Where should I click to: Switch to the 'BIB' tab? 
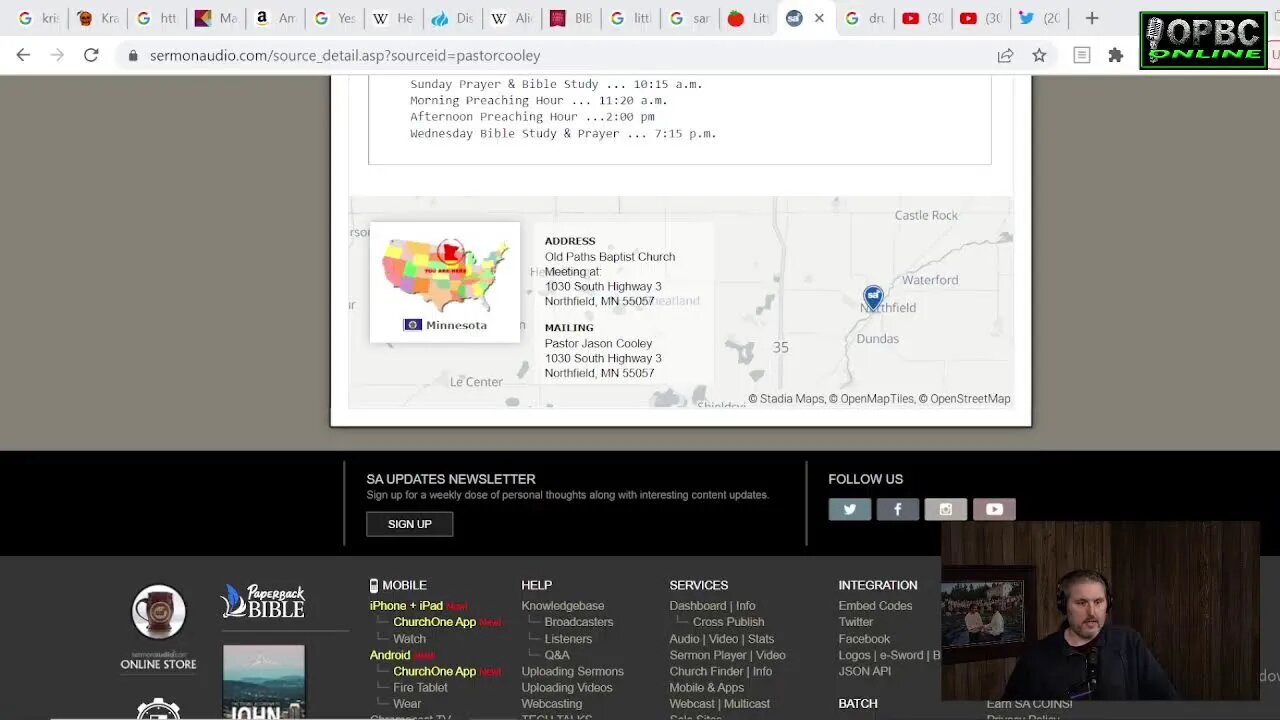570,18
